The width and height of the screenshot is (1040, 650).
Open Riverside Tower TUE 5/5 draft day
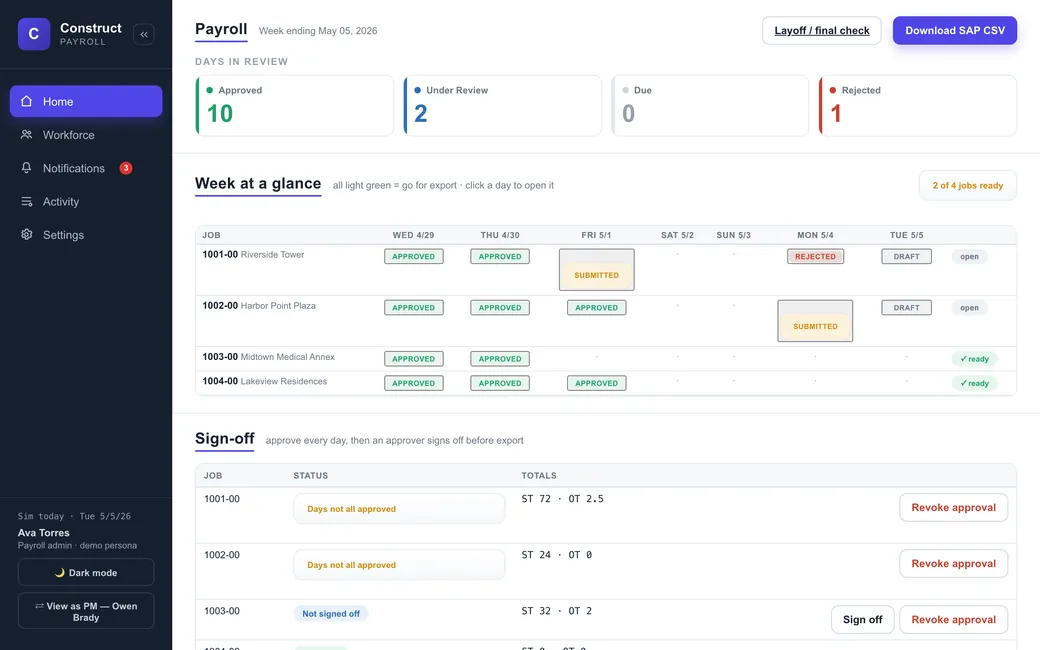tap(906, 257)
